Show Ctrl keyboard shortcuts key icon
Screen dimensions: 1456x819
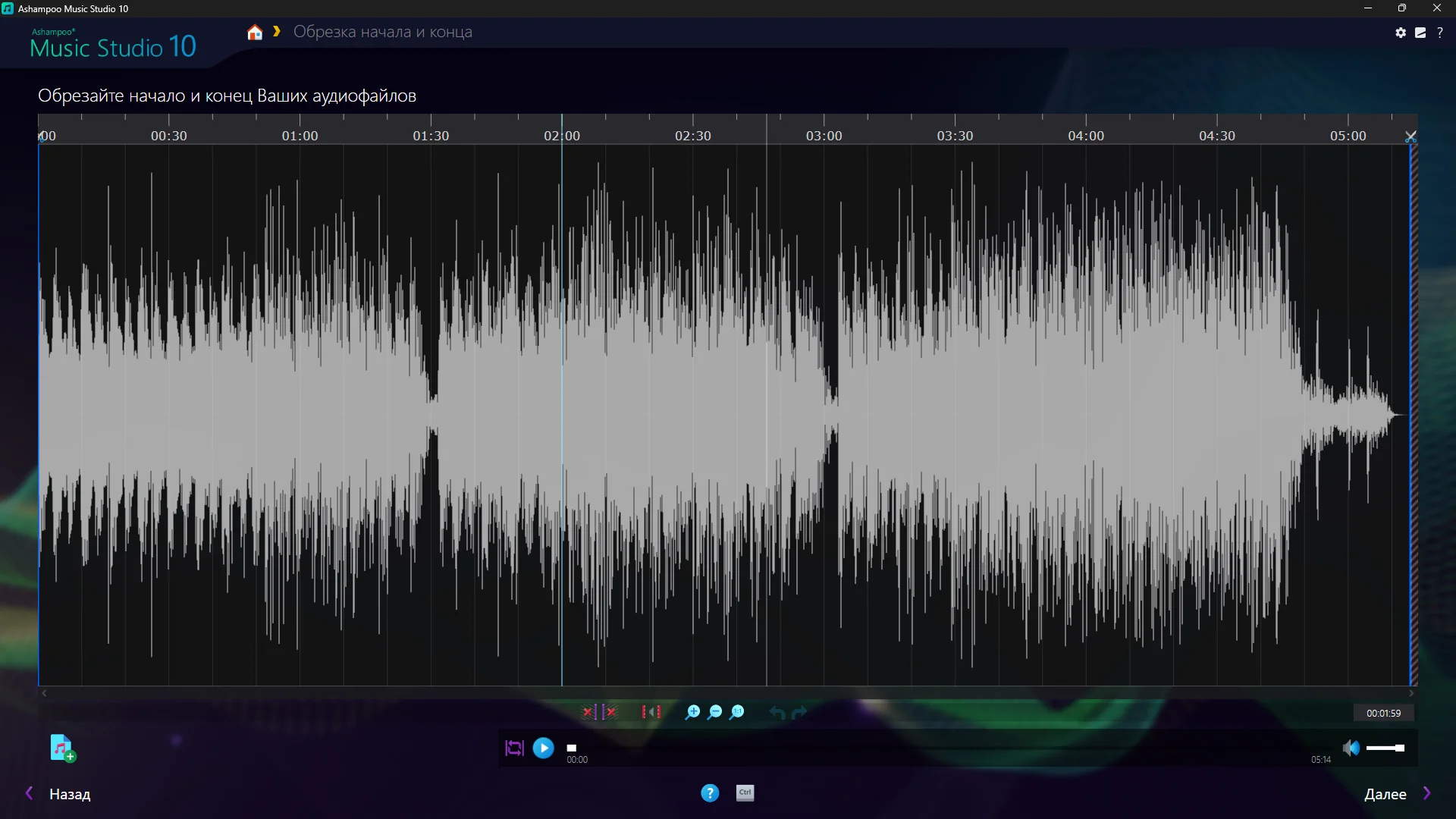(745, 792)
